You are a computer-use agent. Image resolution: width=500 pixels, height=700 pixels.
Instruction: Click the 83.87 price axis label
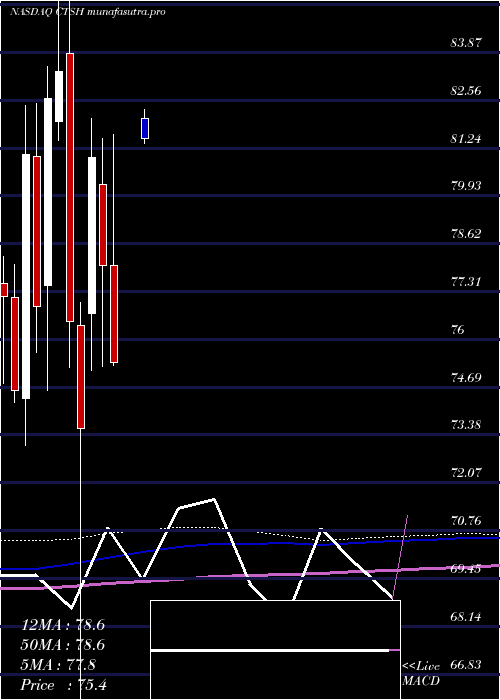point(466,43)
